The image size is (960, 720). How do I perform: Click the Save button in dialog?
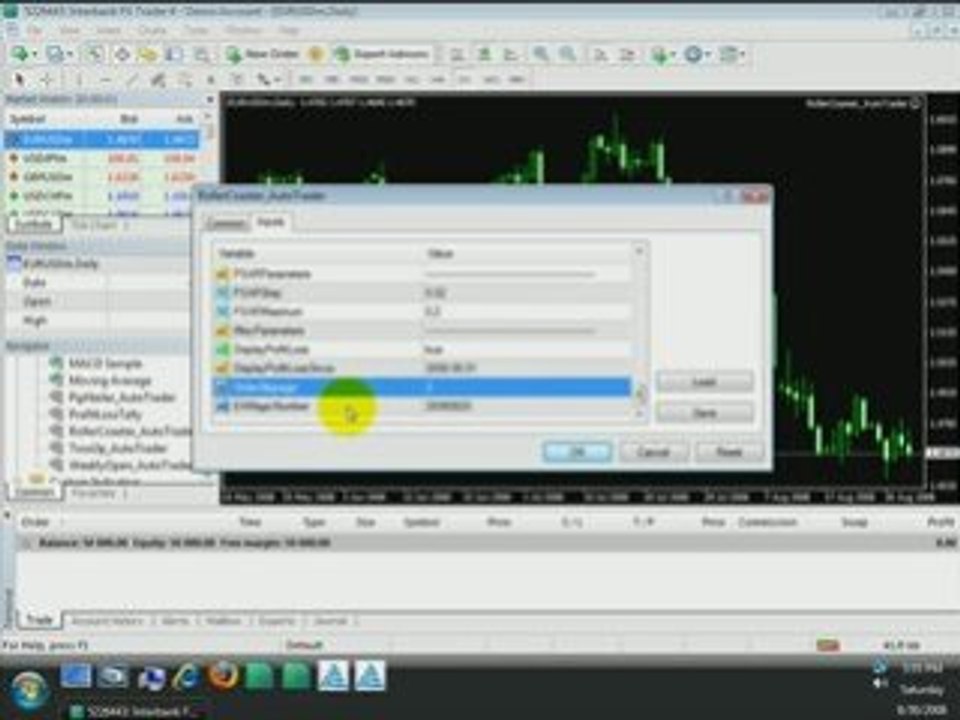[x=704, y=413]
